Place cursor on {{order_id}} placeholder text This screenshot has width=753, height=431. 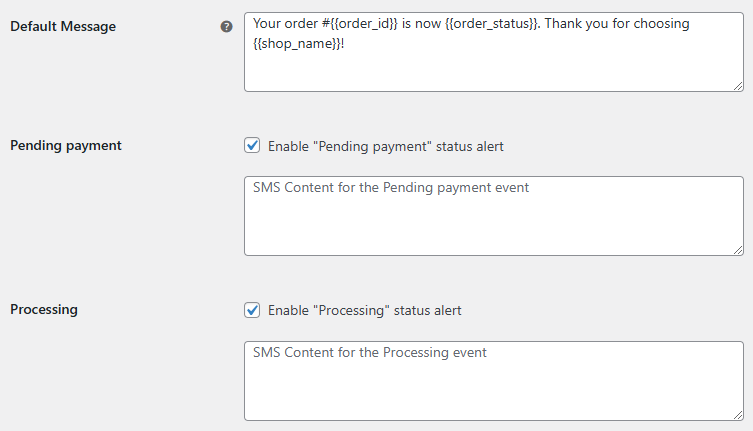(x=364, y=24)
